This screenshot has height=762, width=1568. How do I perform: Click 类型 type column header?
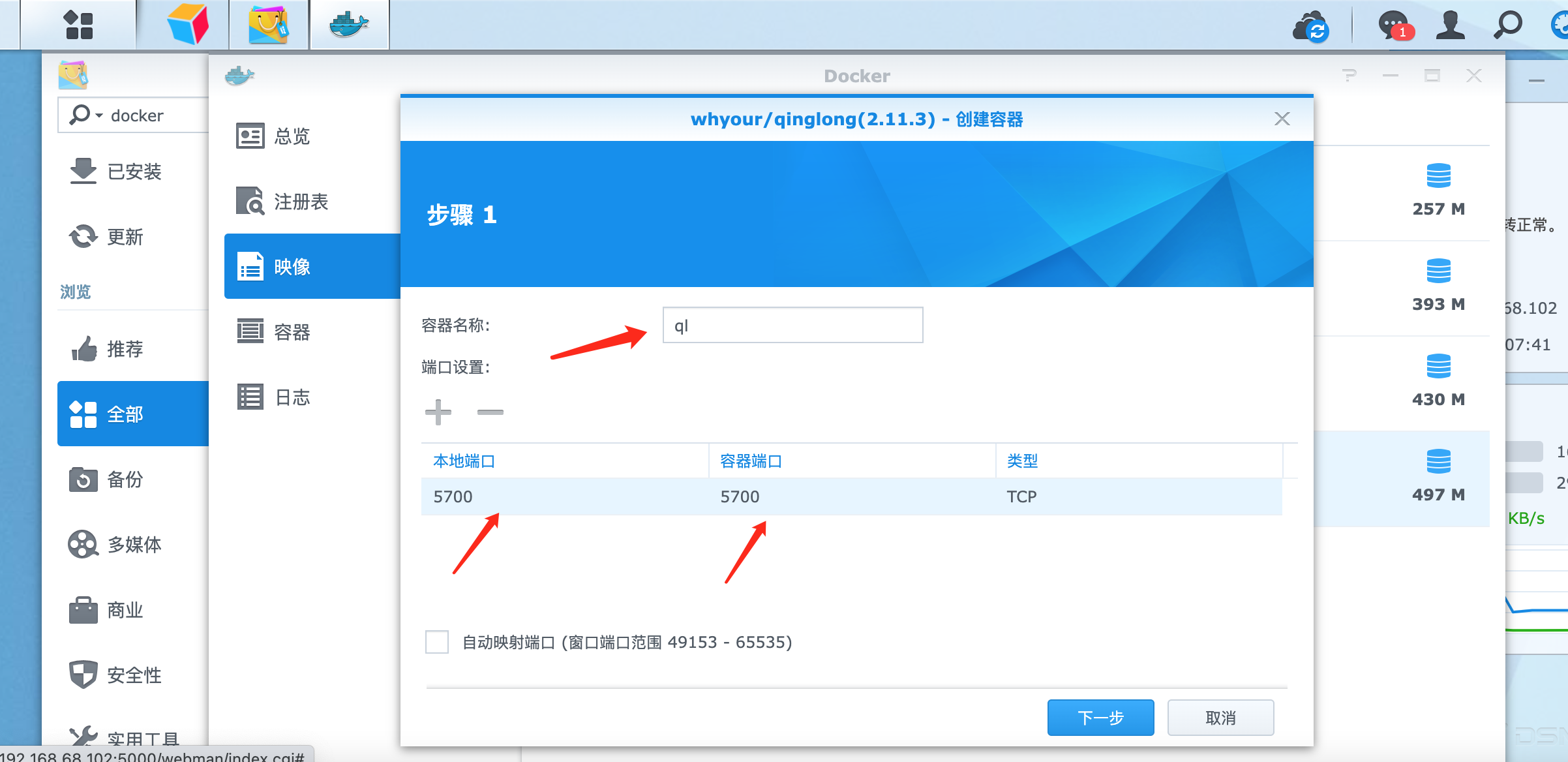pos(1139,461)
